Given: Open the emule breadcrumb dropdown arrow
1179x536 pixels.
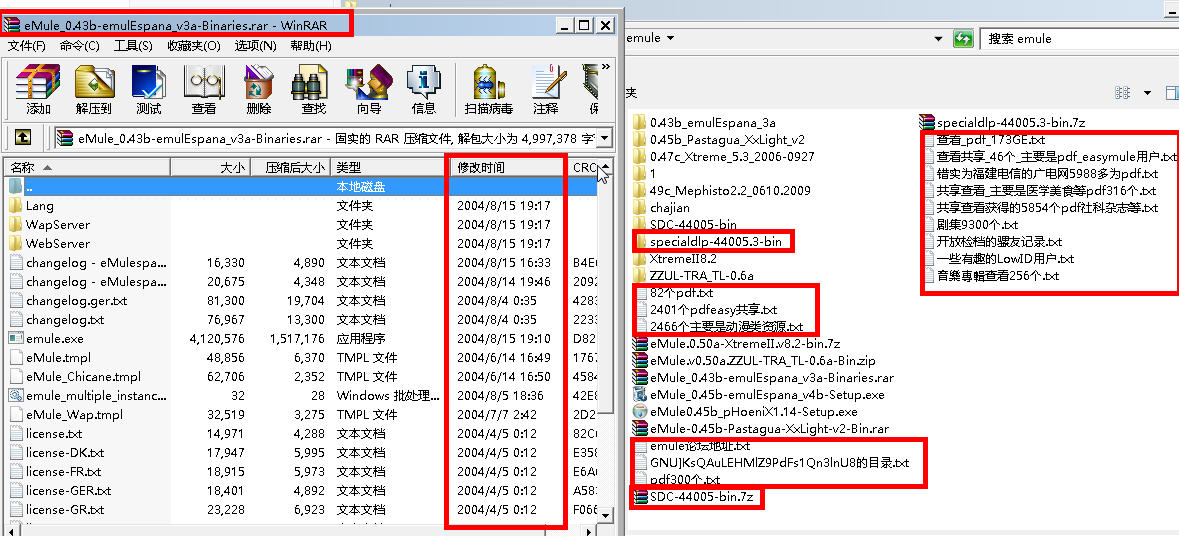Looking at the screenshot, I should pos(670,38).
